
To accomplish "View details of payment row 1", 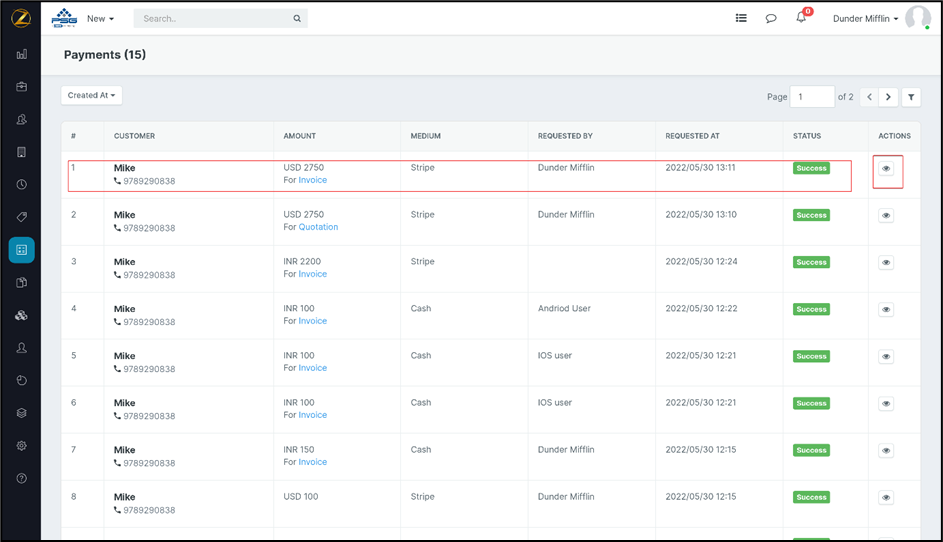I will (x=886, y=169).
